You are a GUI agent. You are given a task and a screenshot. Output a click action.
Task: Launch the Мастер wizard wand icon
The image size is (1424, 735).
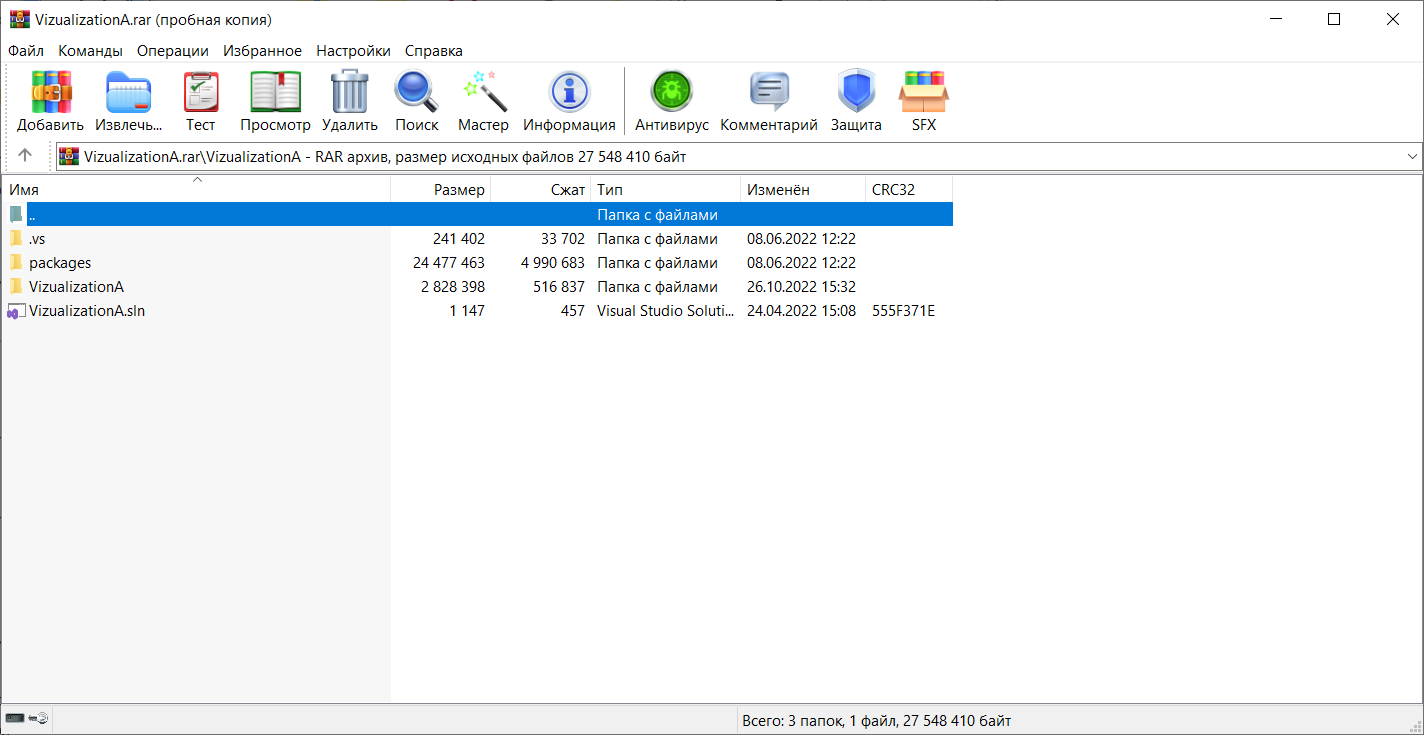tap(483, 93)
